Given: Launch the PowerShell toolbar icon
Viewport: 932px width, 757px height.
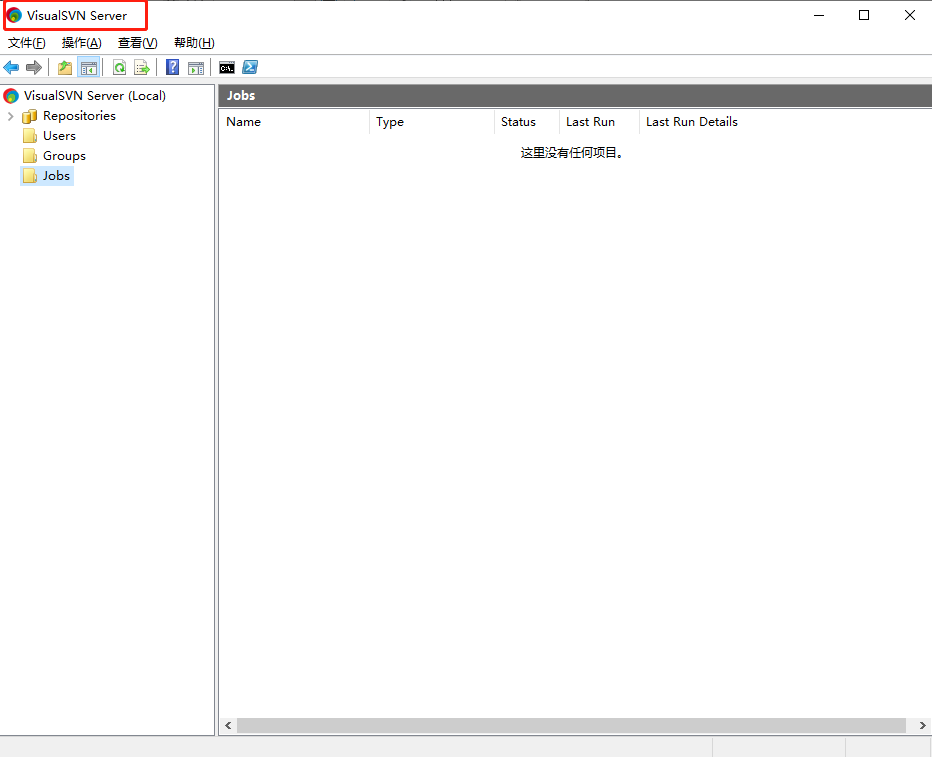Looking at the screenshot, I should [250, 67].
